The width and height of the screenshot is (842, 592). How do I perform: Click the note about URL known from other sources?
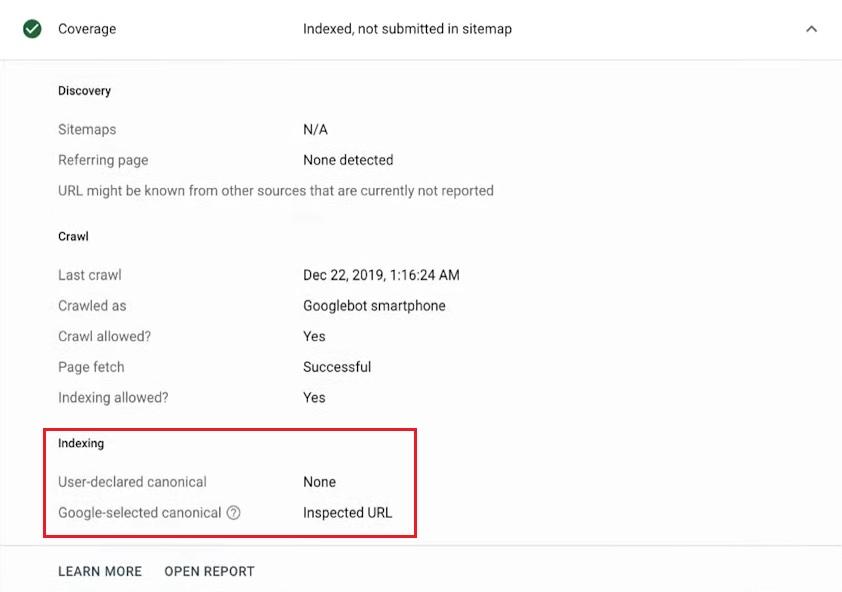coord(276,191)
